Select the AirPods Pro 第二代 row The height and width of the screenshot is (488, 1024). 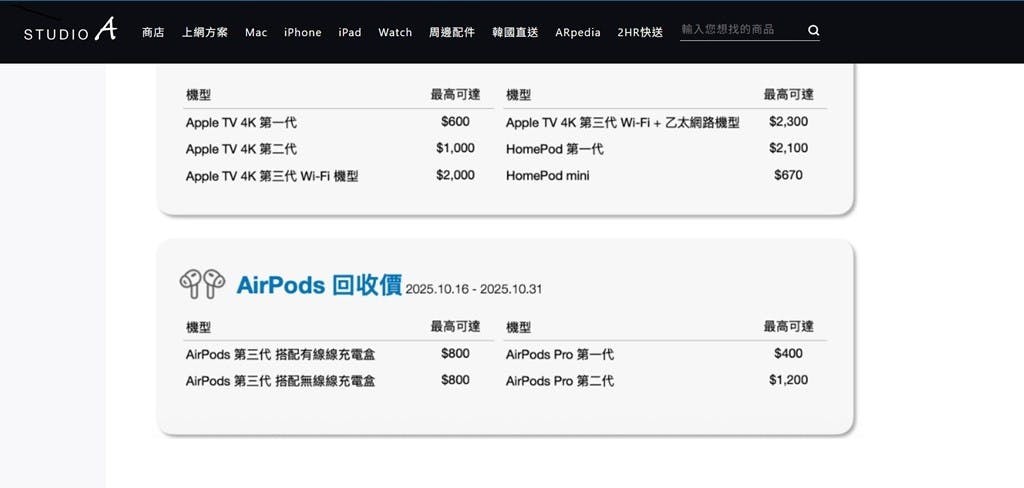560,381
